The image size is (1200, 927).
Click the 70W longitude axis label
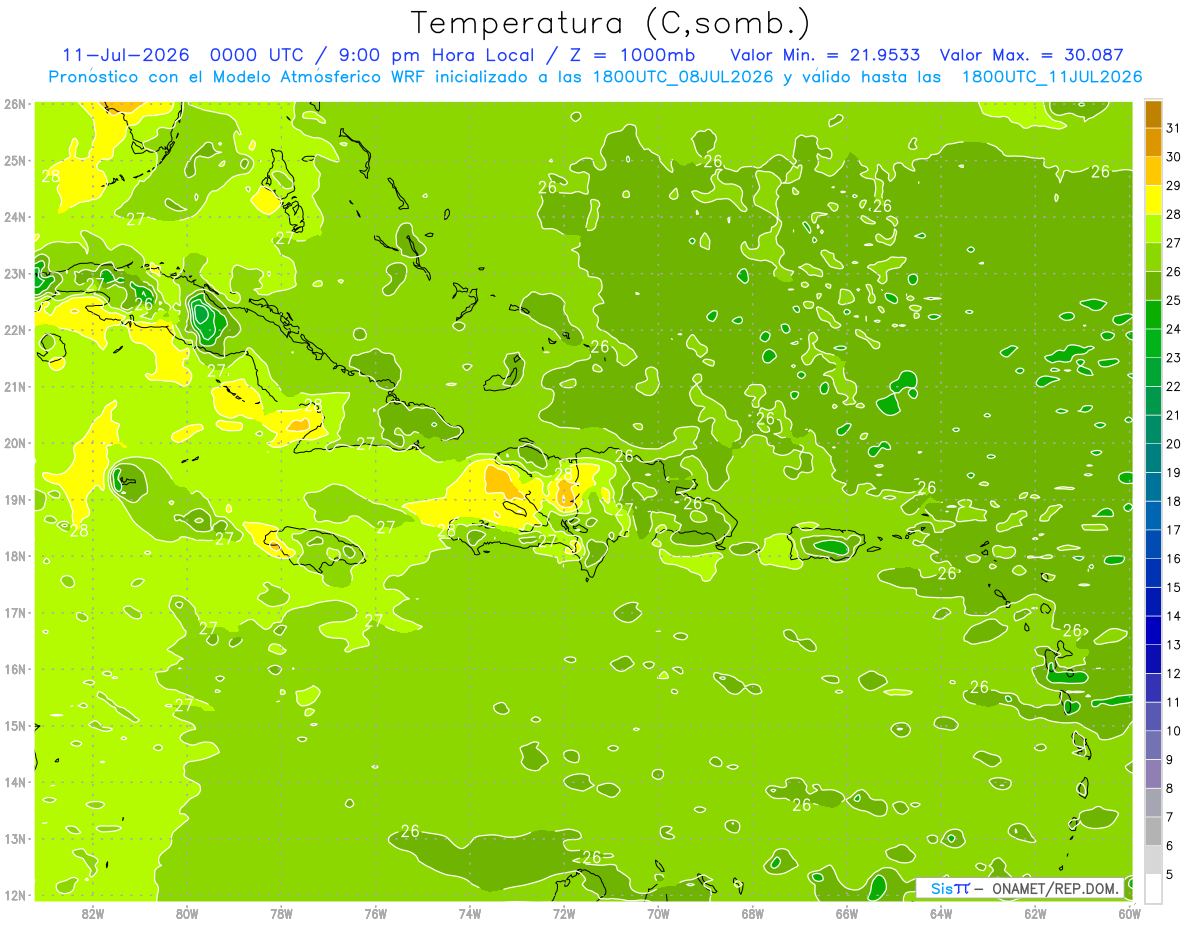tap(658, 913)
